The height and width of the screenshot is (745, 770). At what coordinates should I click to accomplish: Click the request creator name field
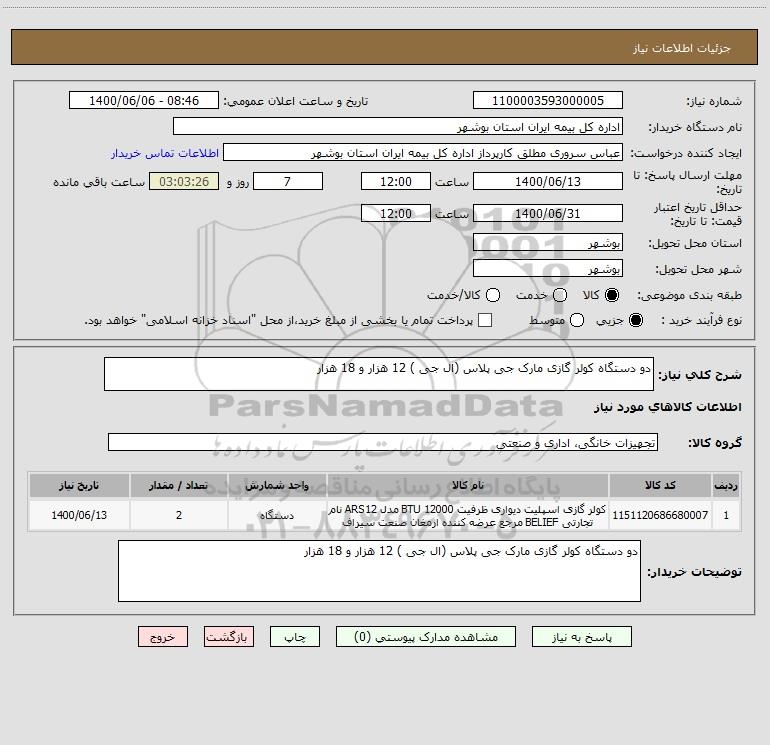pyautogui.click(x=423, y=153)
